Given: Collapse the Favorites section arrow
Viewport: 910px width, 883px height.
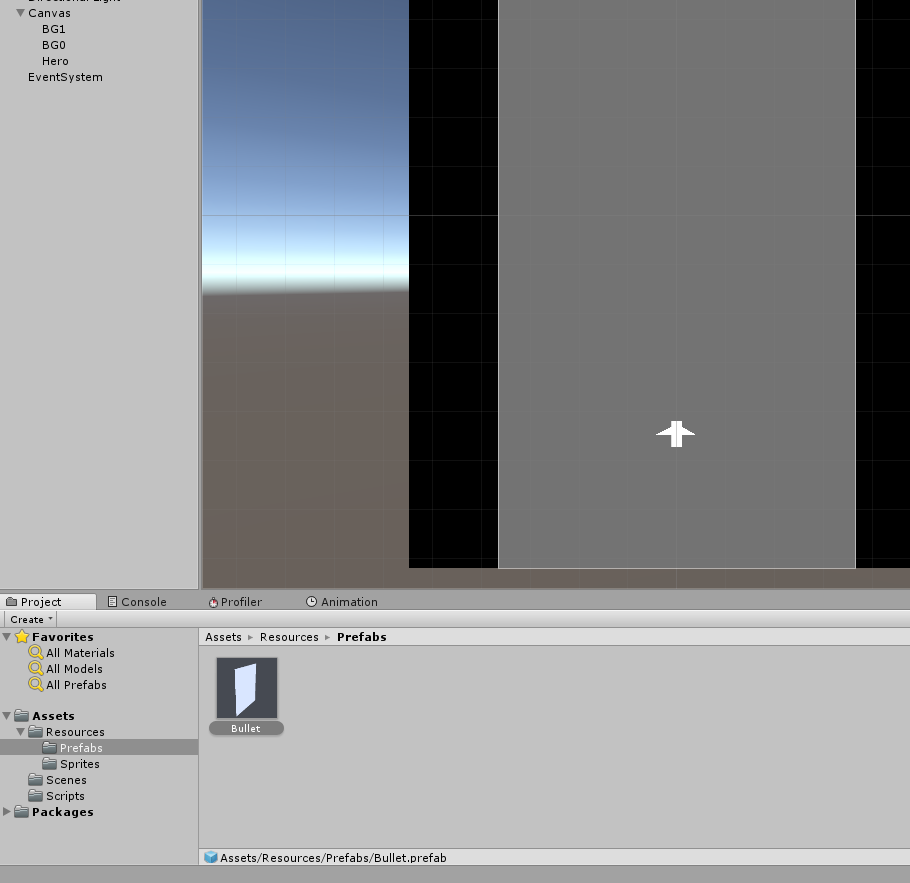Looking at the screenshot, I should [7, 637].
